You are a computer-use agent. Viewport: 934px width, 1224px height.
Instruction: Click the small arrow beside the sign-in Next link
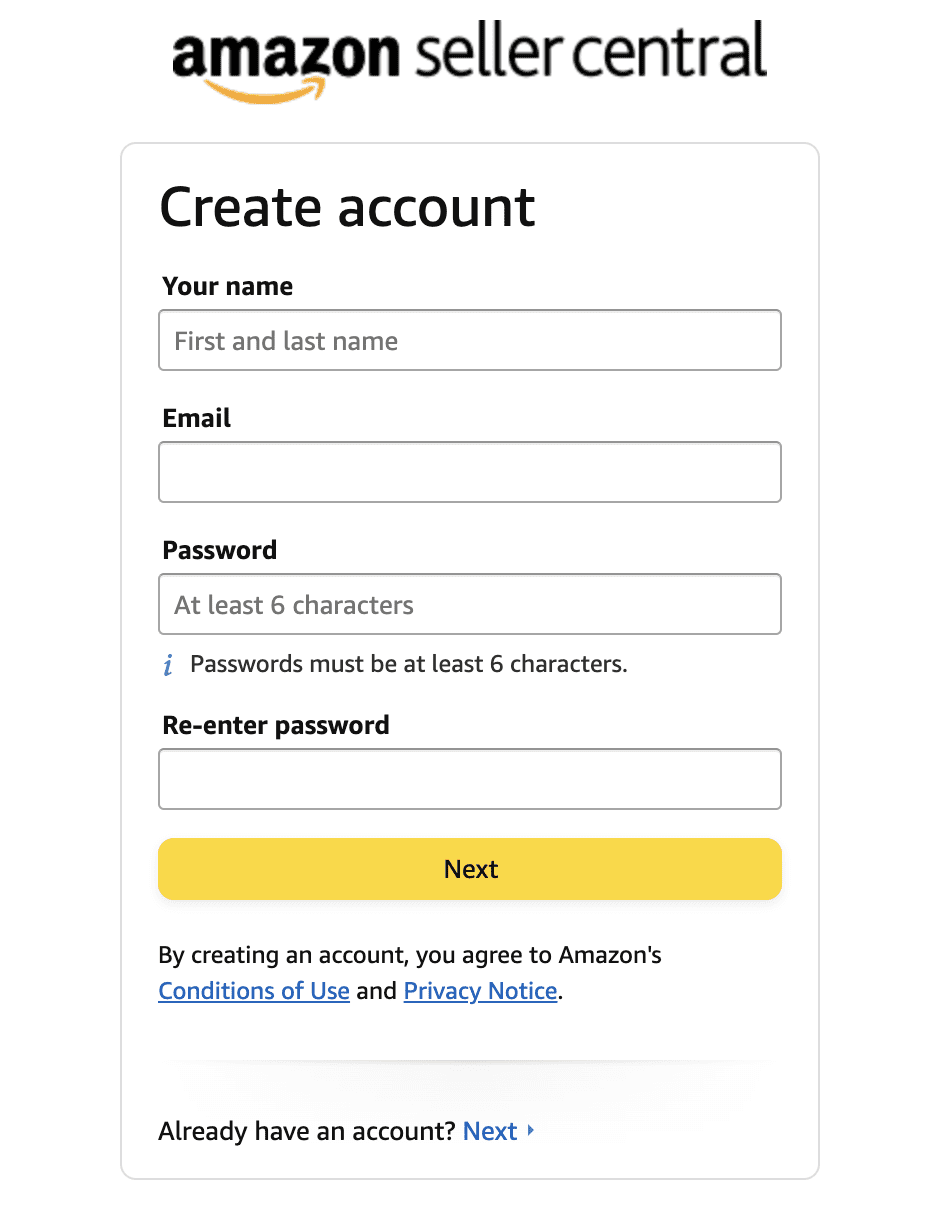(x=531, y=1131)
